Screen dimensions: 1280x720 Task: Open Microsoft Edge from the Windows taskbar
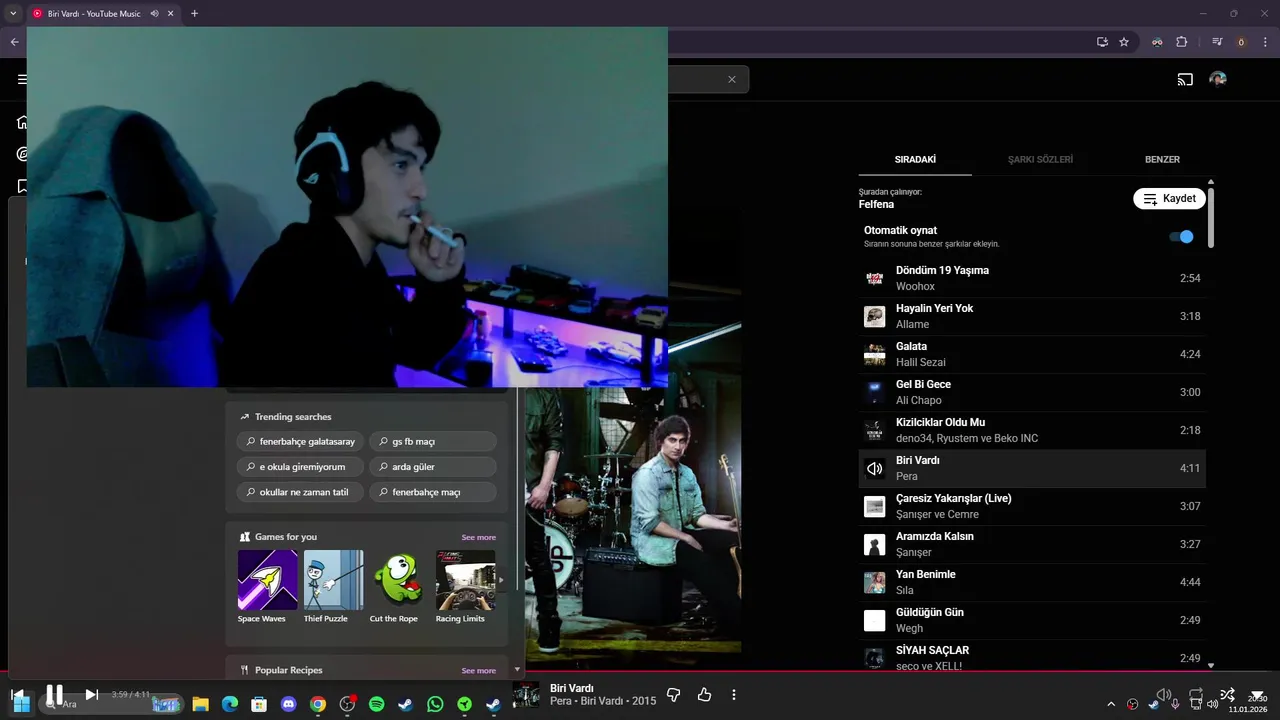(230, 704)
